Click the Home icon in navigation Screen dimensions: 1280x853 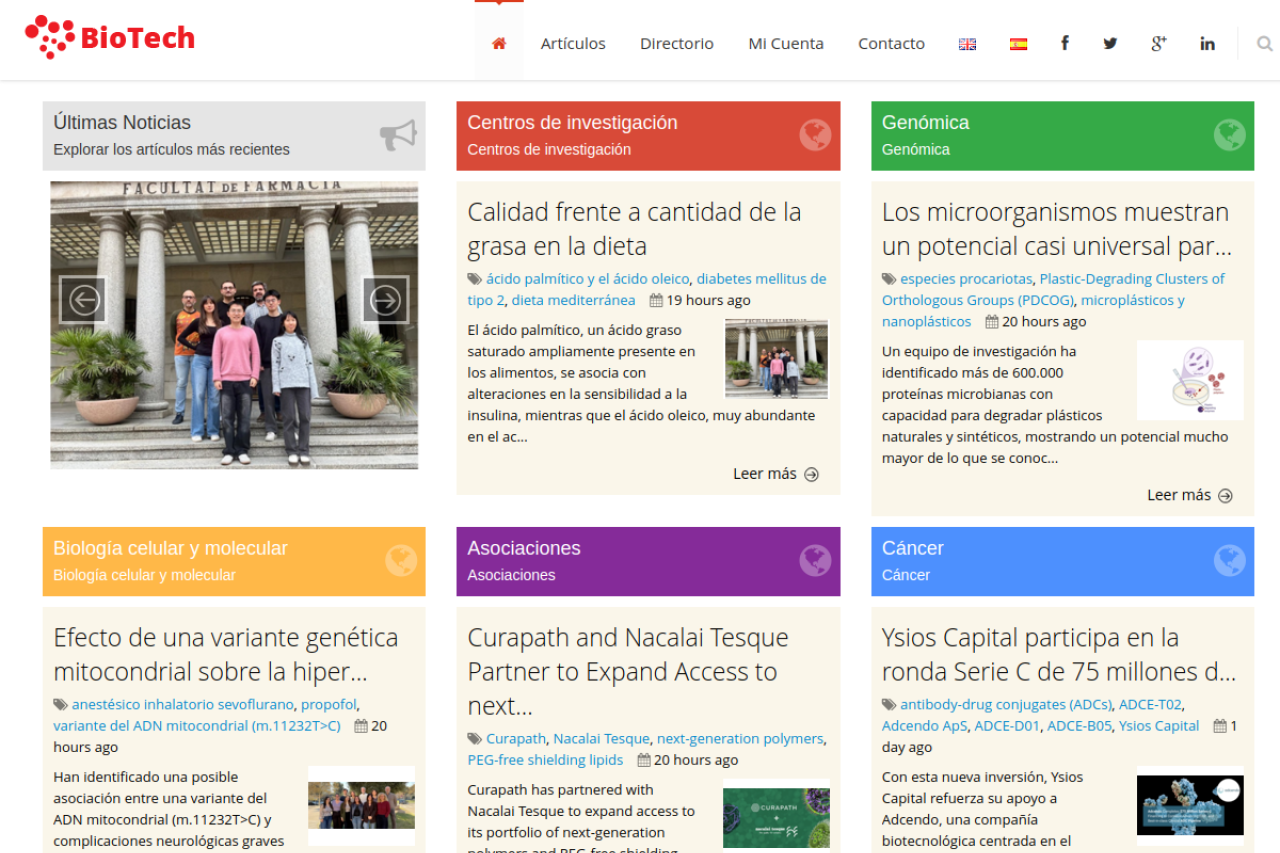pyautogui.click(x=499, y=43)
